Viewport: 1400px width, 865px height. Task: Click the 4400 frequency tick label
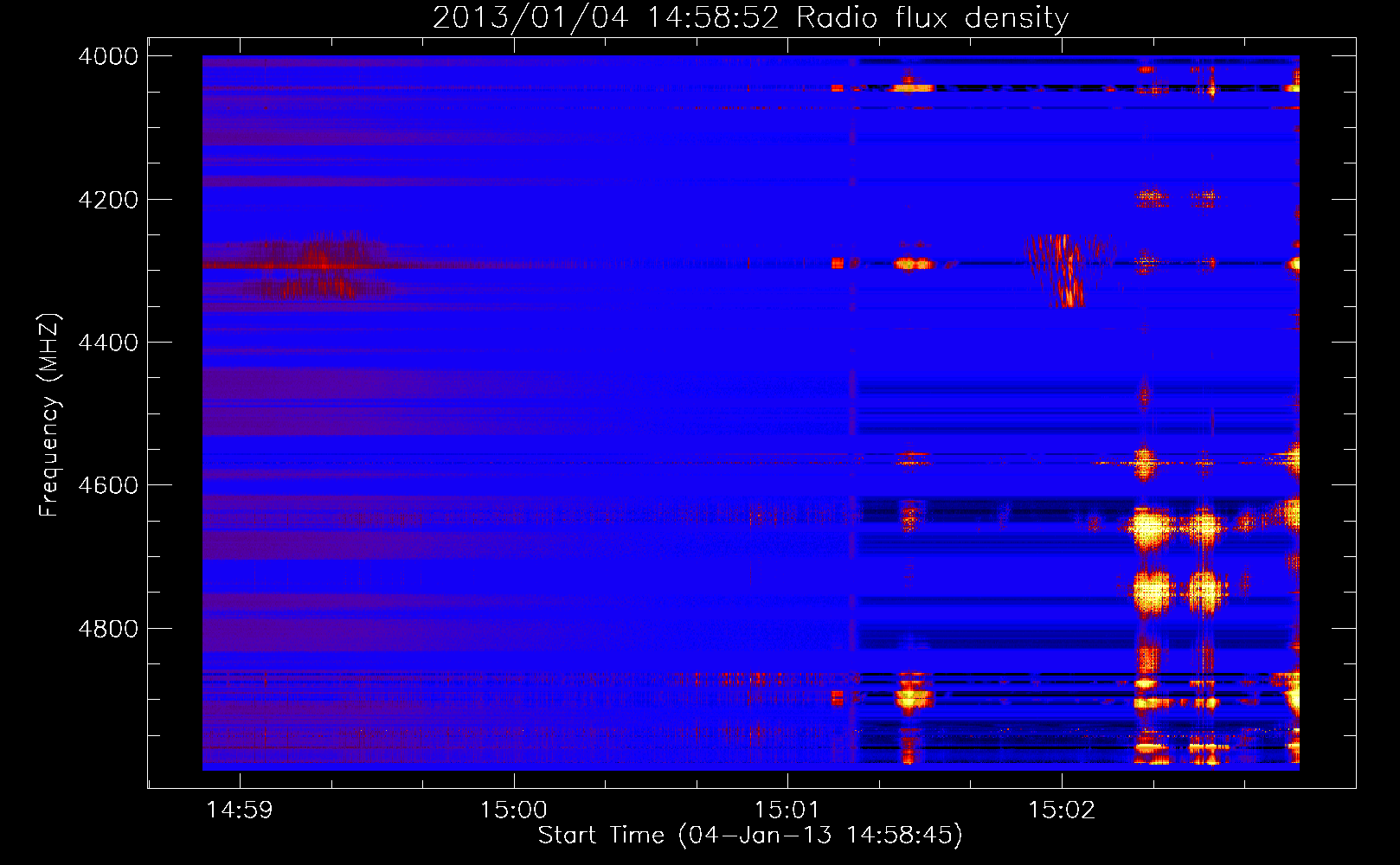pos(108,343)
